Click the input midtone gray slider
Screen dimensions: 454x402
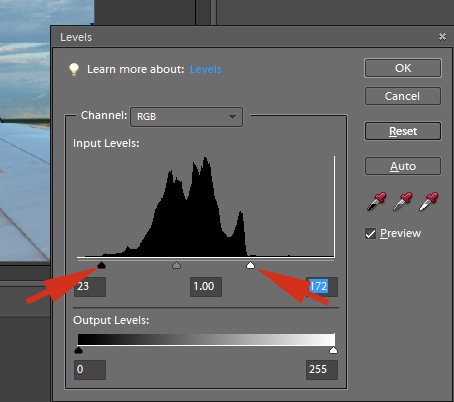point(176,265)
